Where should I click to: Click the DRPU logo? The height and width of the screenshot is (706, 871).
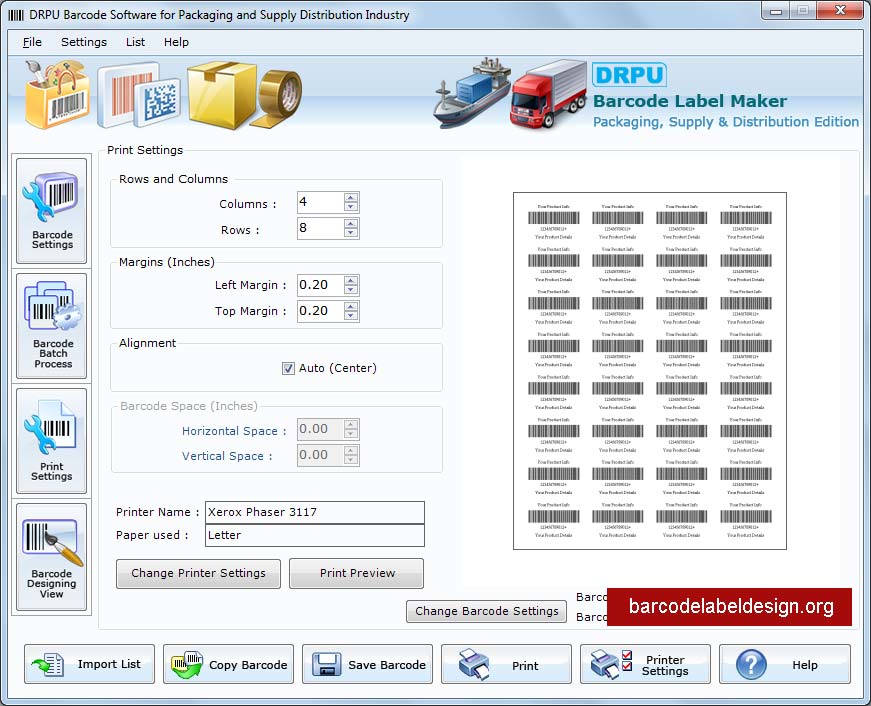point(629,75)
